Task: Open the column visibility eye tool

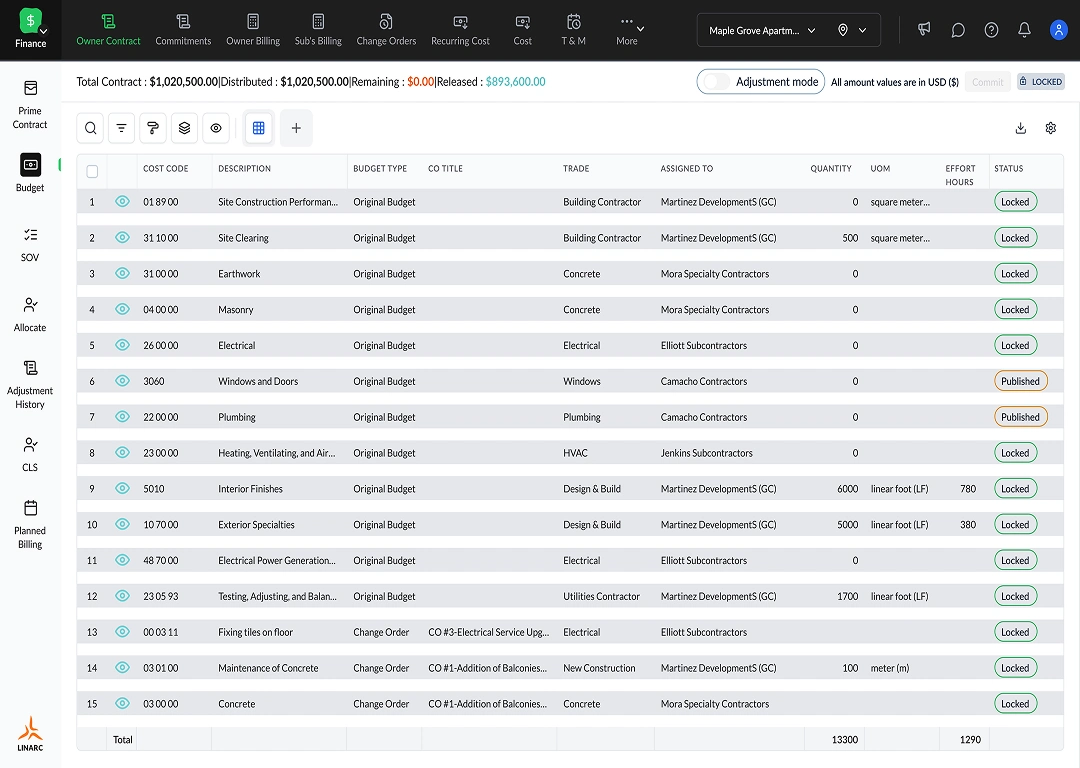Action: 216,128
